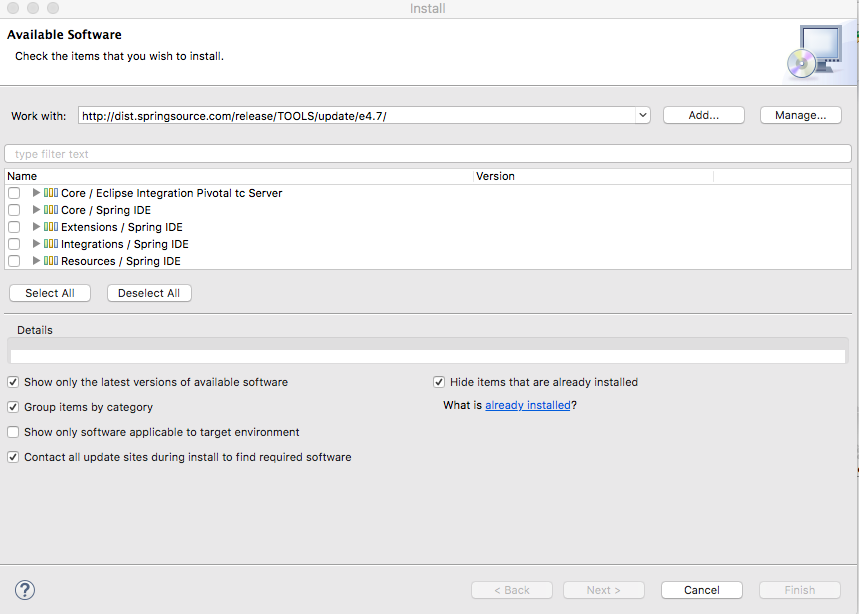Click the Name column header

[x=239, y=176]
